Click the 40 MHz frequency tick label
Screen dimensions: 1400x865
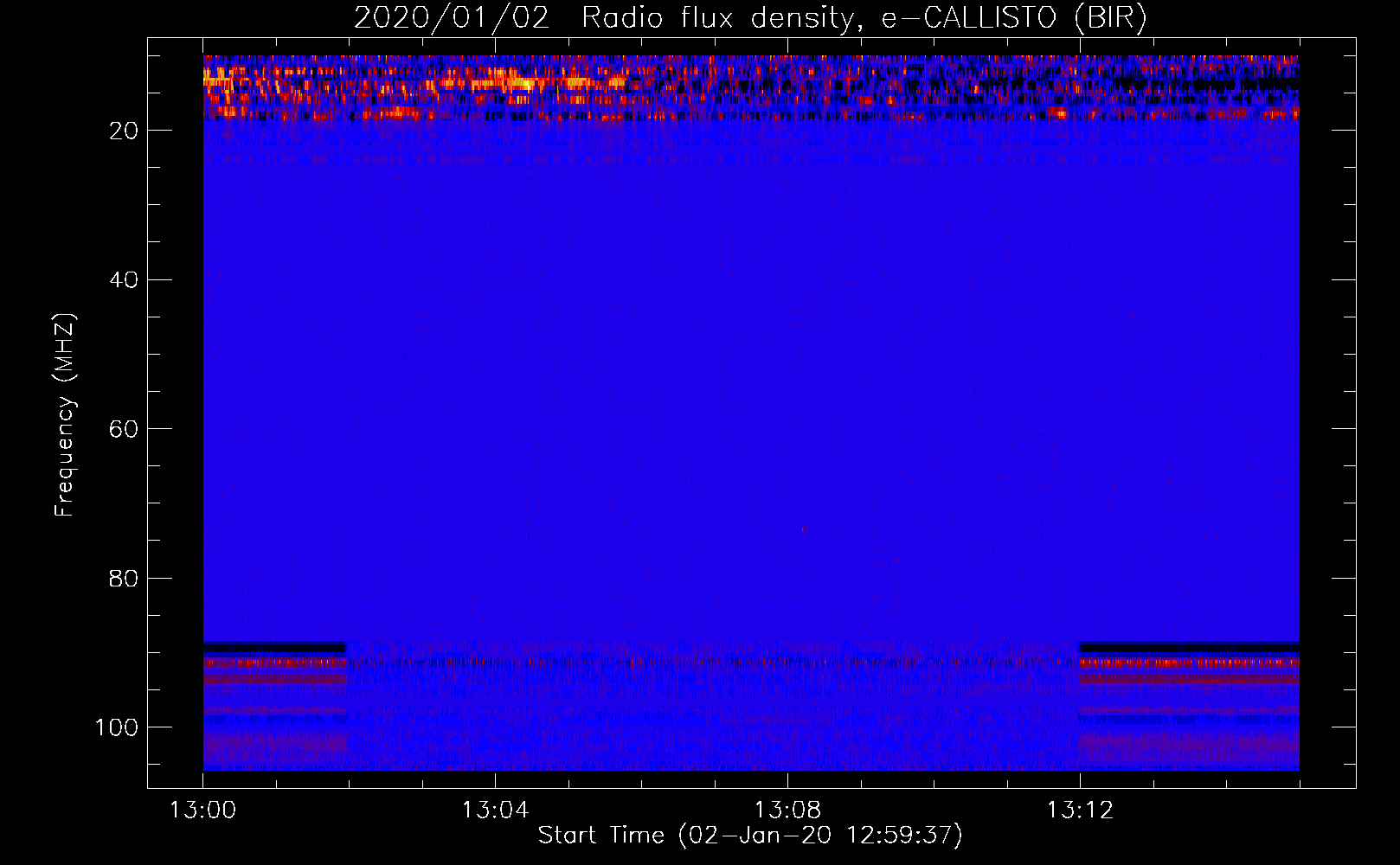124,280
